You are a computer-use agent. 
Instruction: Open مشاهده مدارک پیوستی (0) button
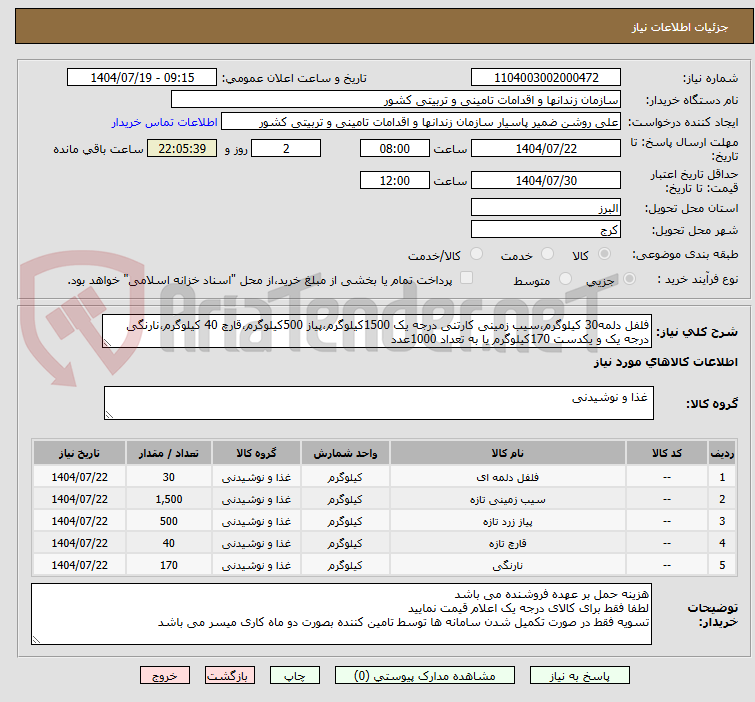425,676
